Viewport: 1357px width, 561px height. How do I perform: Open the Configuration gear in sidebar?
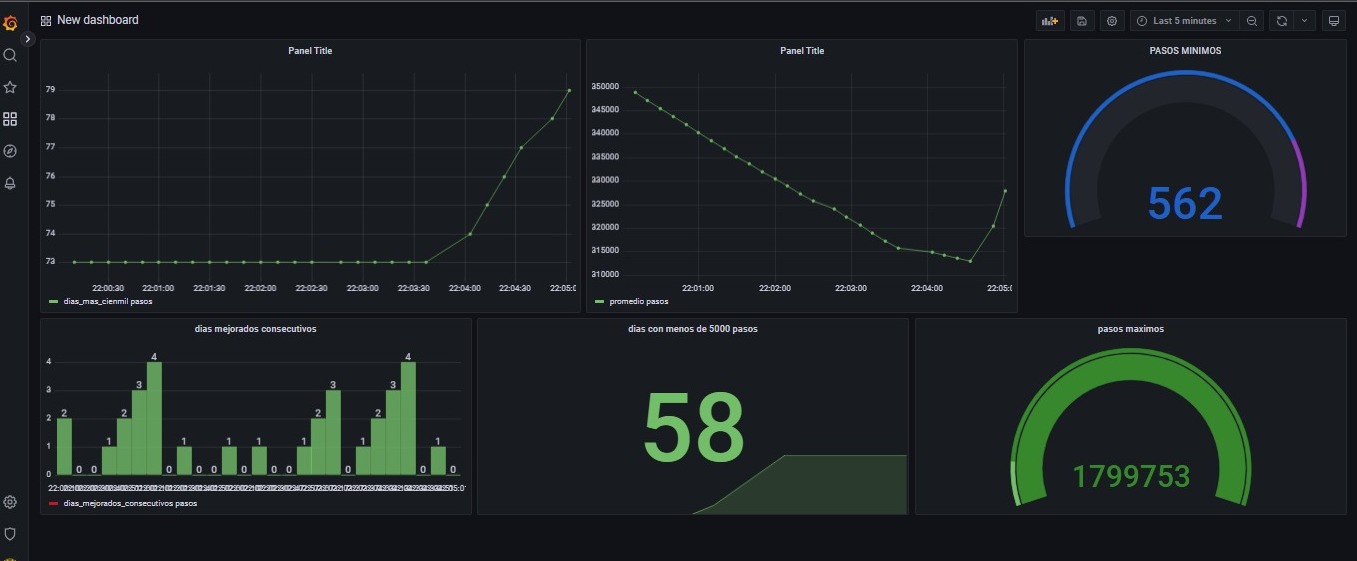click(x=10, y=502)
